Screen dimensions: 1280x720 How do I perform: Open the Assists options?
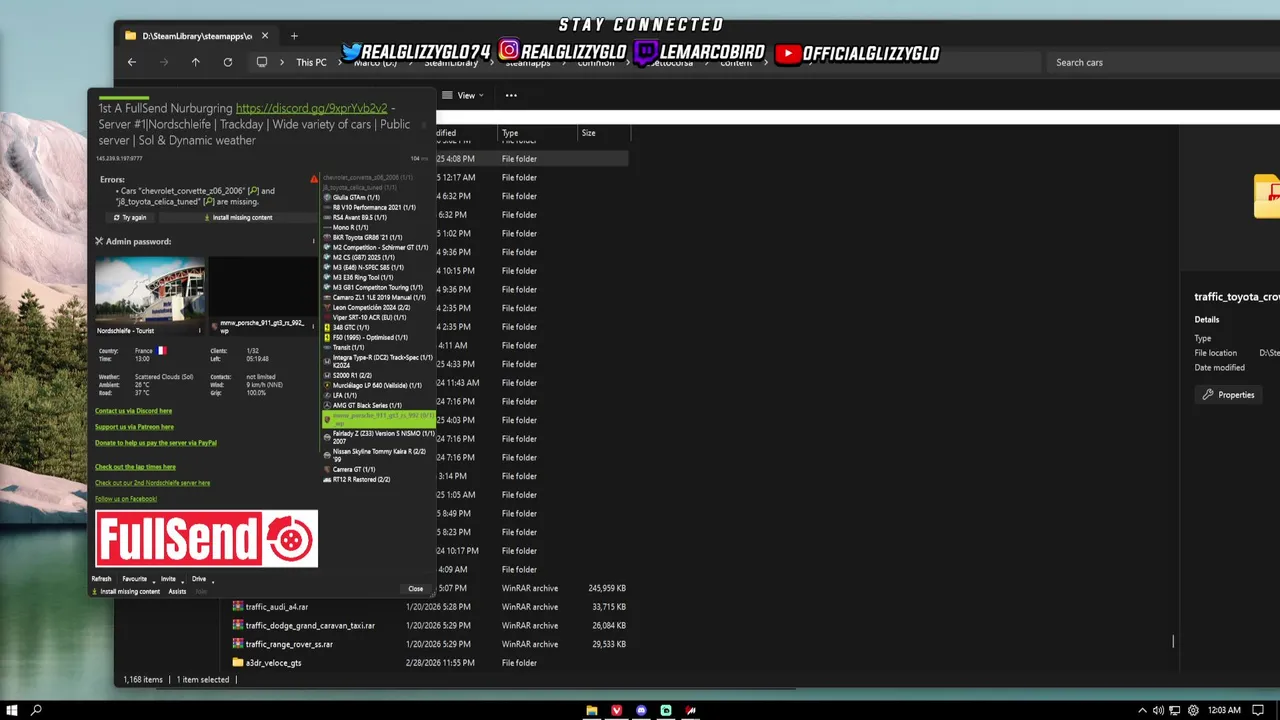coord(177,591)
